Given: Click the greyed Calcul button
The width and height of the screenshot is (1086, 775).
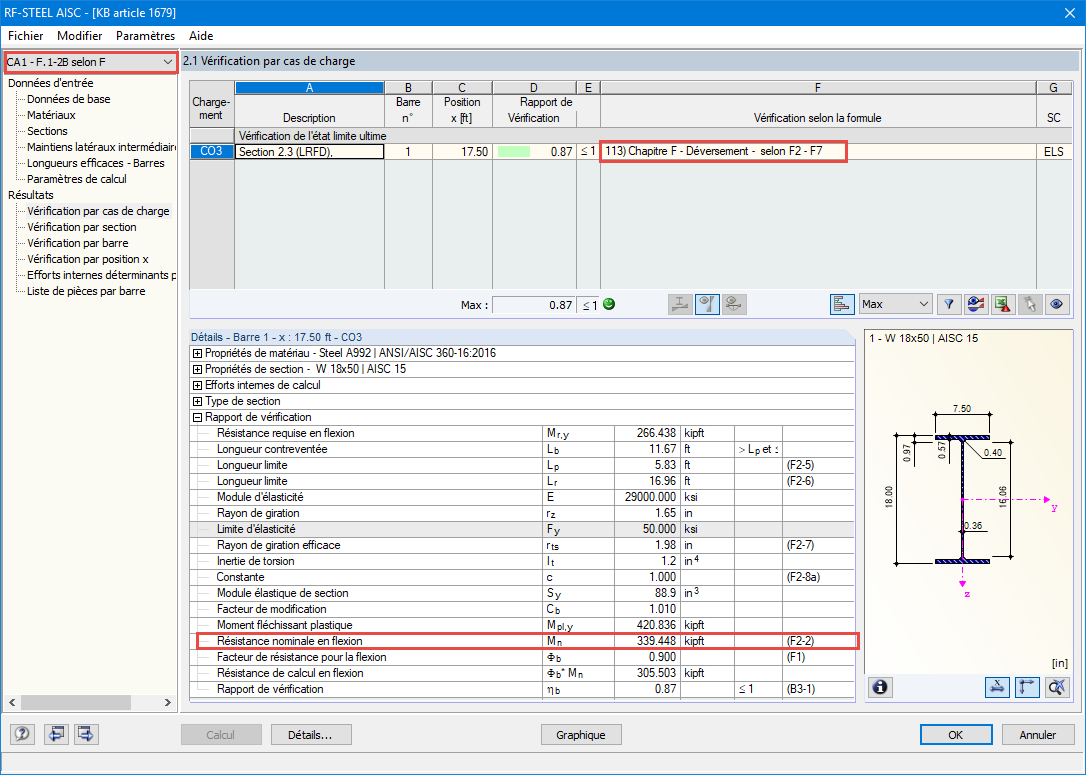Looking at the screenshot, I should tap(221, 735).
